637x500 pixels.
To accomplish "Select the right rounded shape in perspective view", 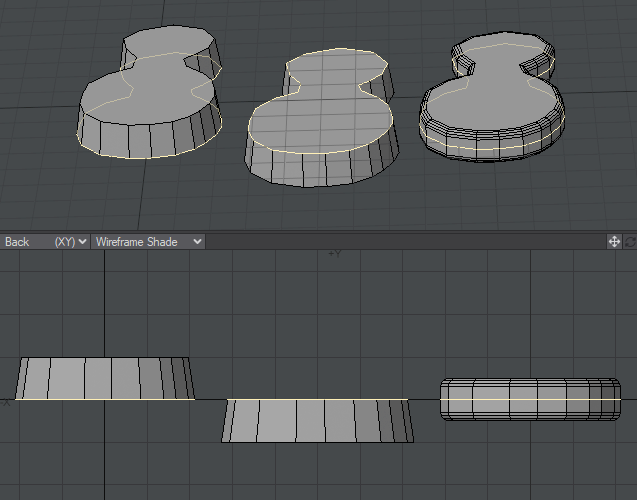I will coord(492,97).
